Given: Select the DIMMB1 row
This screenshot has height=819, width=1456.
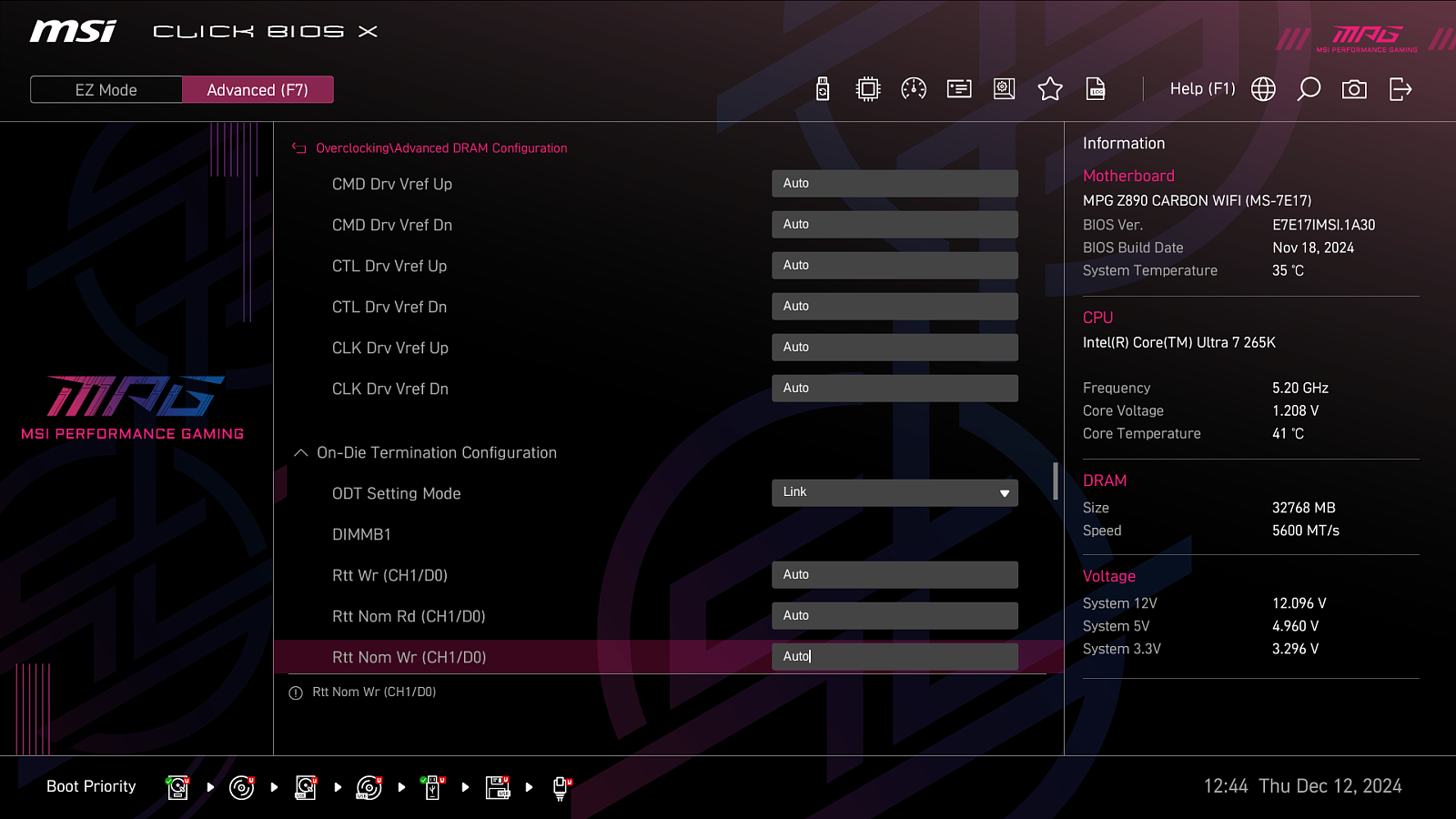Looking at the screenshot, I should coord(361,534).
